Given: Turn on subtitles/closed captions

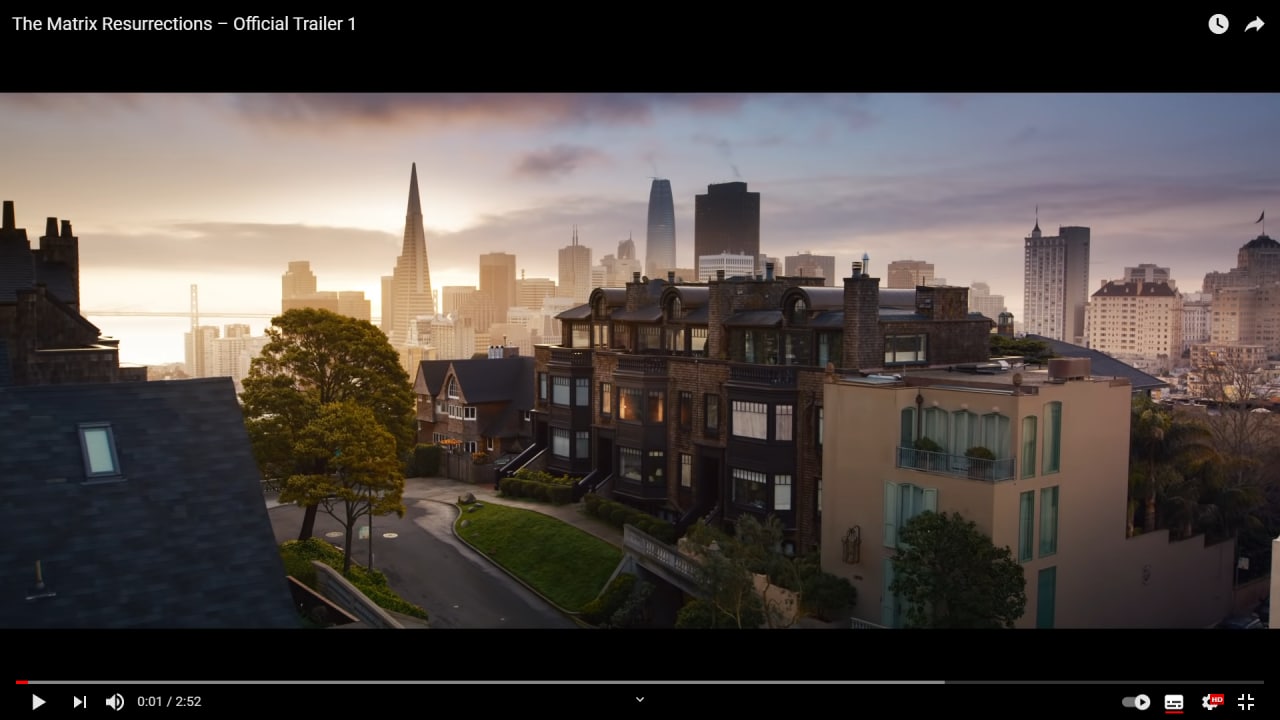Looking at the screenshot, I should 1174,702.
